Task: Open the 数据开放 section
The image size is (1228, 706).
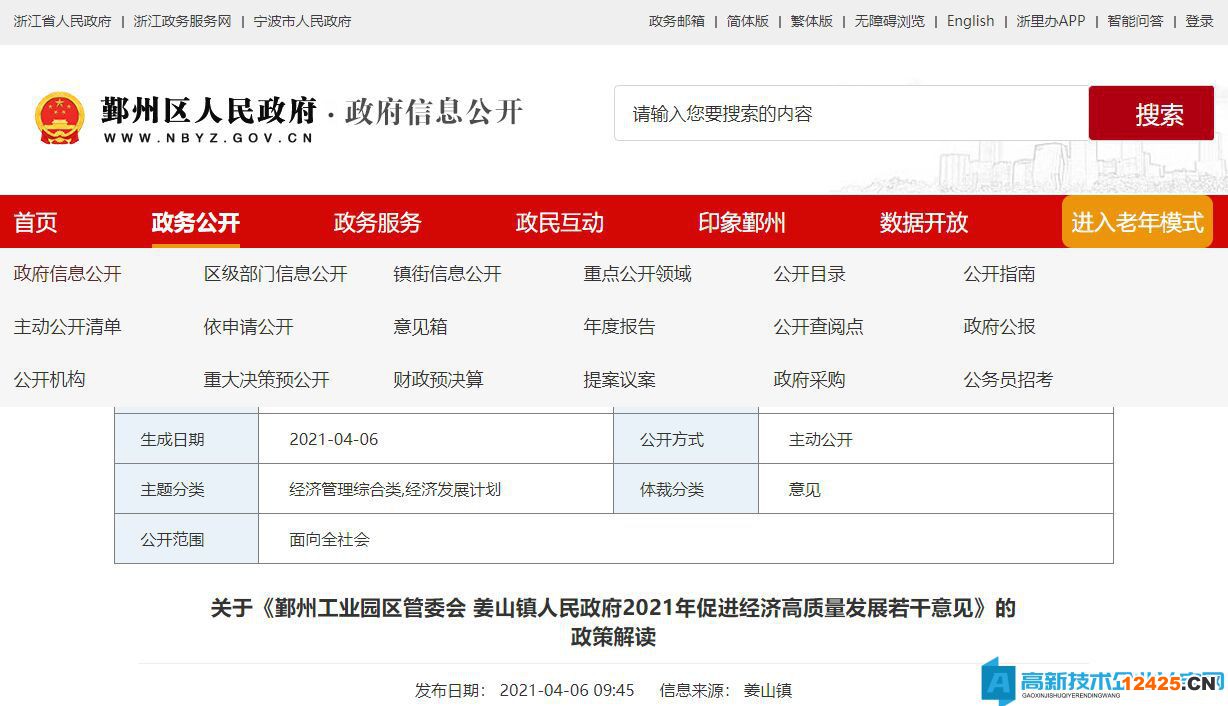Action: pyautogui.click(x=923, y=222)
